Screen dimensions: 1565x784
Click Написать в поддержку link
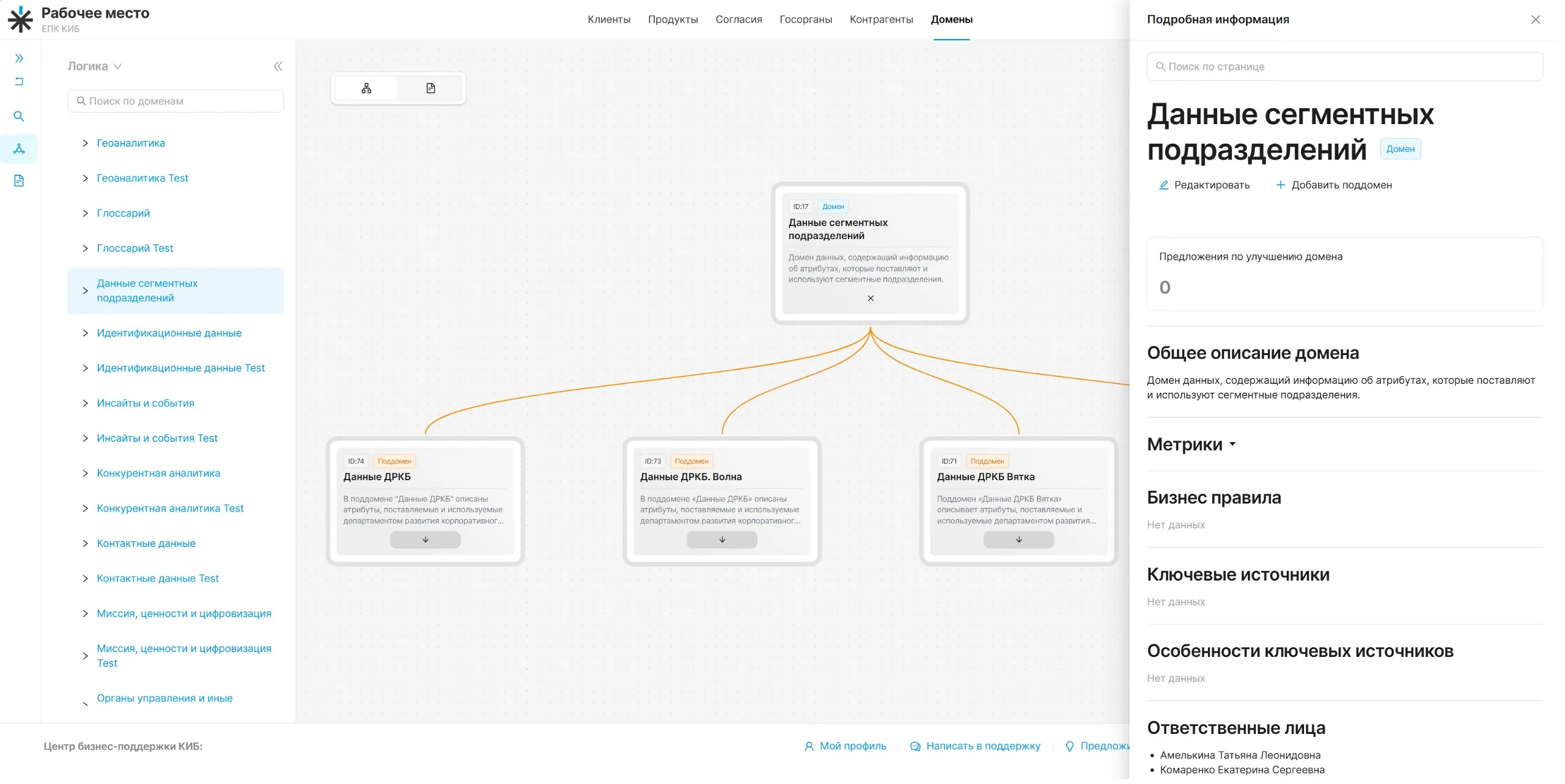click(x=975, y=746)
